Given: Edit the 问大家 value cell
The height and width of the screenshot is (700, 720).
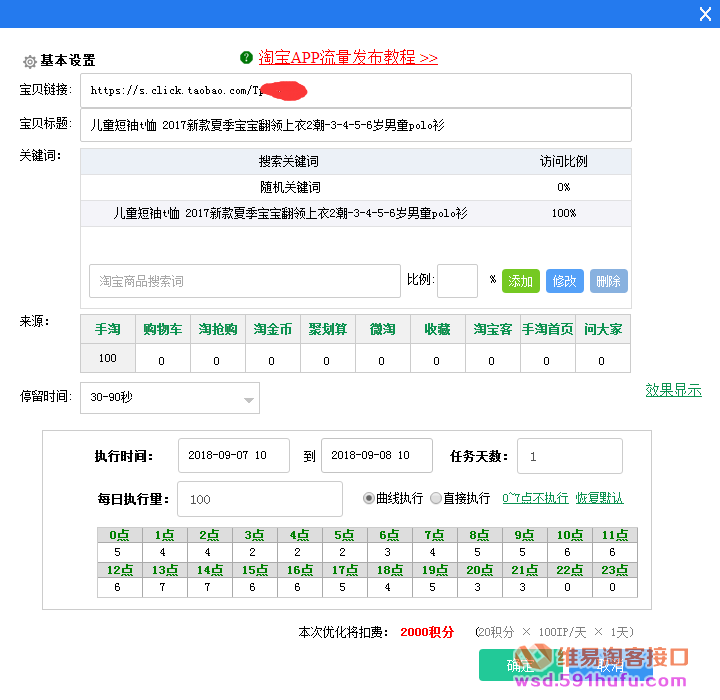Looking at the screenshot, I should 603,358.
